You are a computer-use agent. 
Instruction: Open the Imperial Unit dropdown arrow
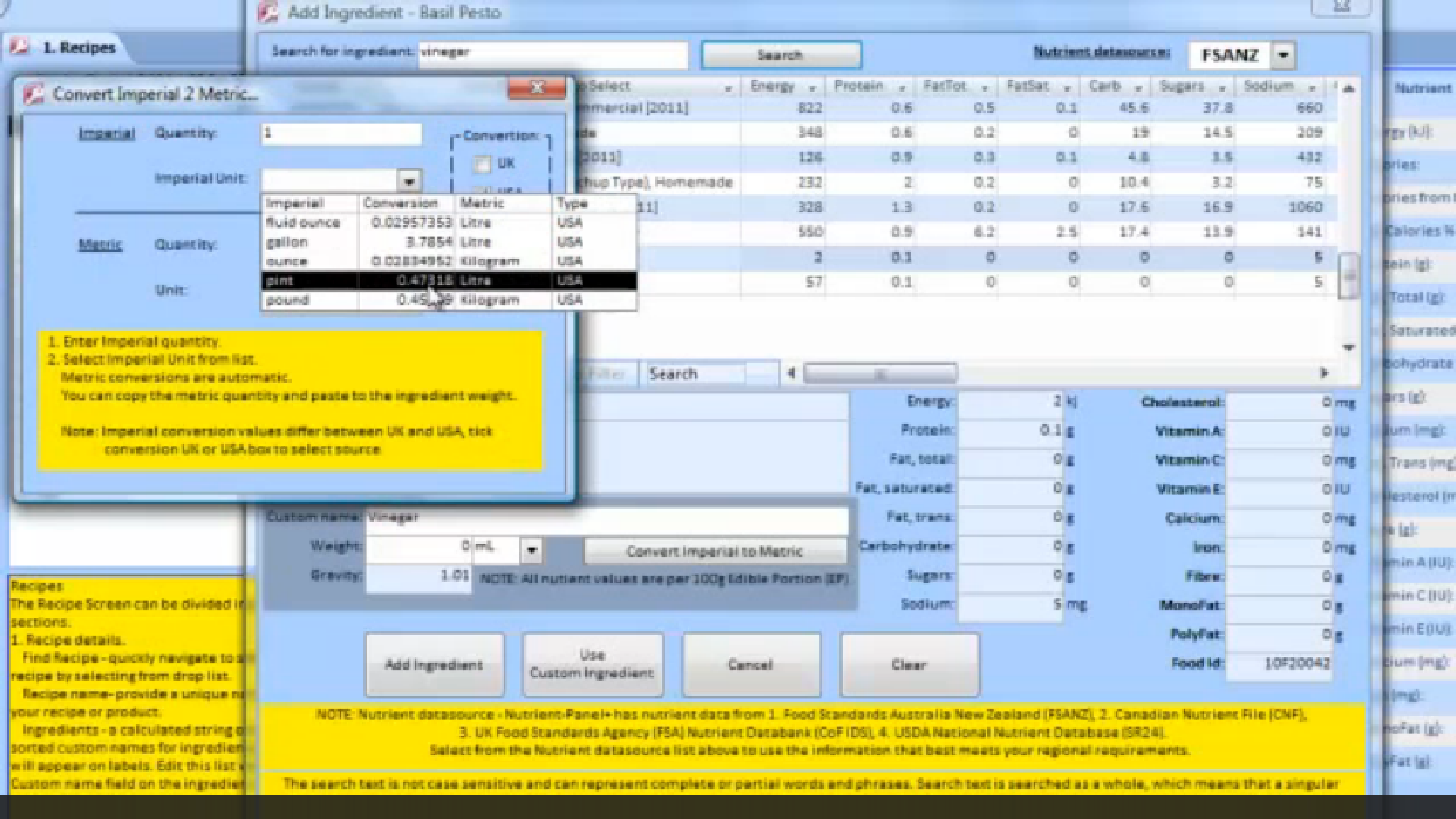click(x=409, y=180)
